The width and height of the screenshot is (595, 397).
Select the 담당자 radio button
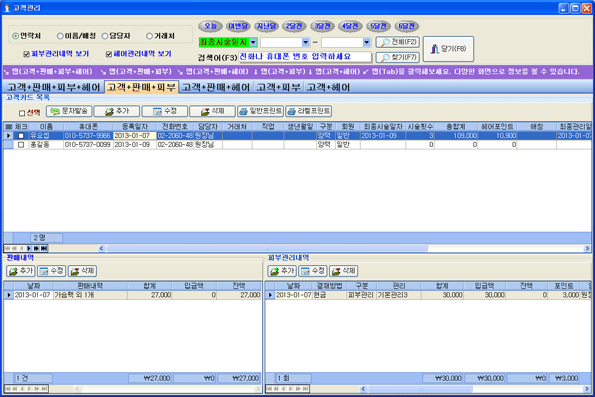click(105, 36)
